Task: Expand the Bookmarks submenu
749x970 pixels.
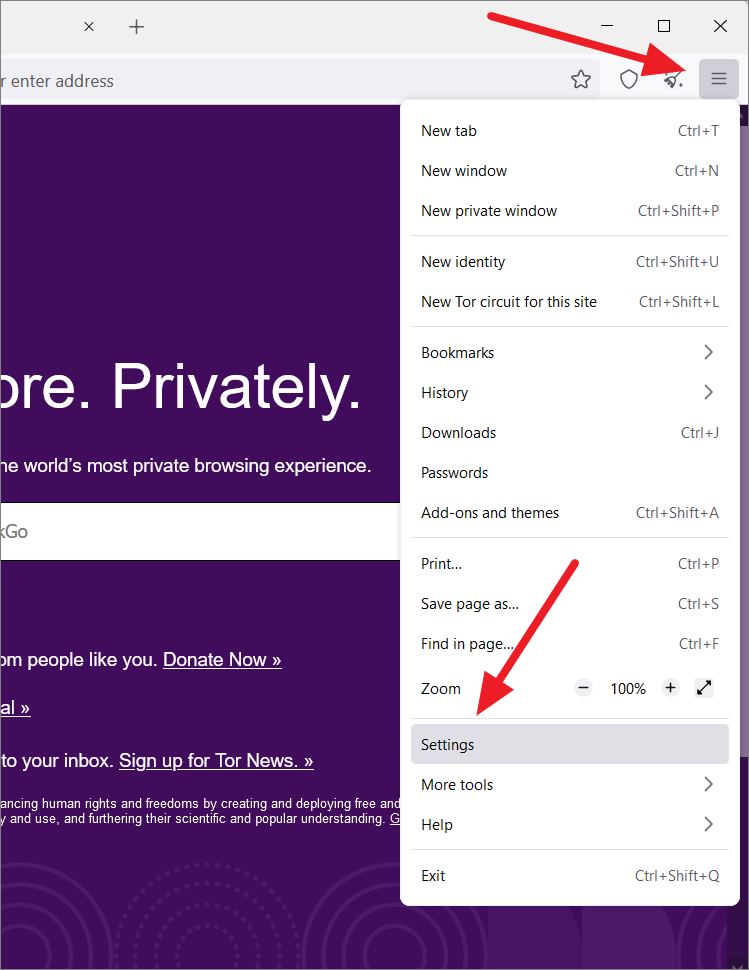Action: [570, 353]
